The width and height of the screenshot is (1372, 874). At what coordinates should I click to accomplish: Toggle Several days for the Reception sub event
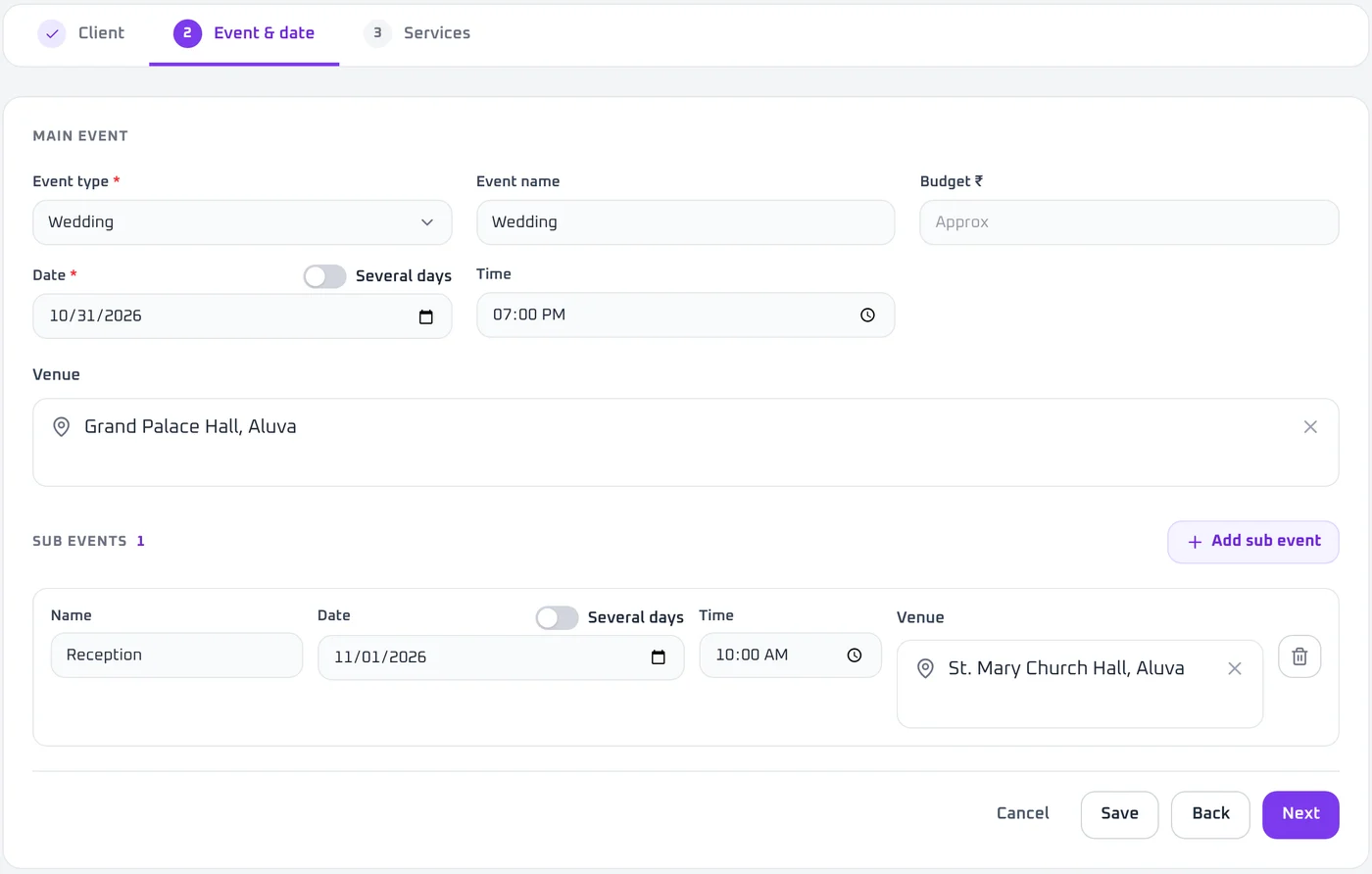pos(557,617)
